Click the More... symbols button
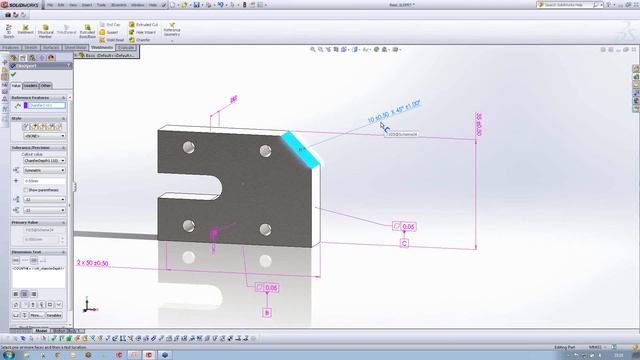The image size is (640, 360). tap(36, 316)
